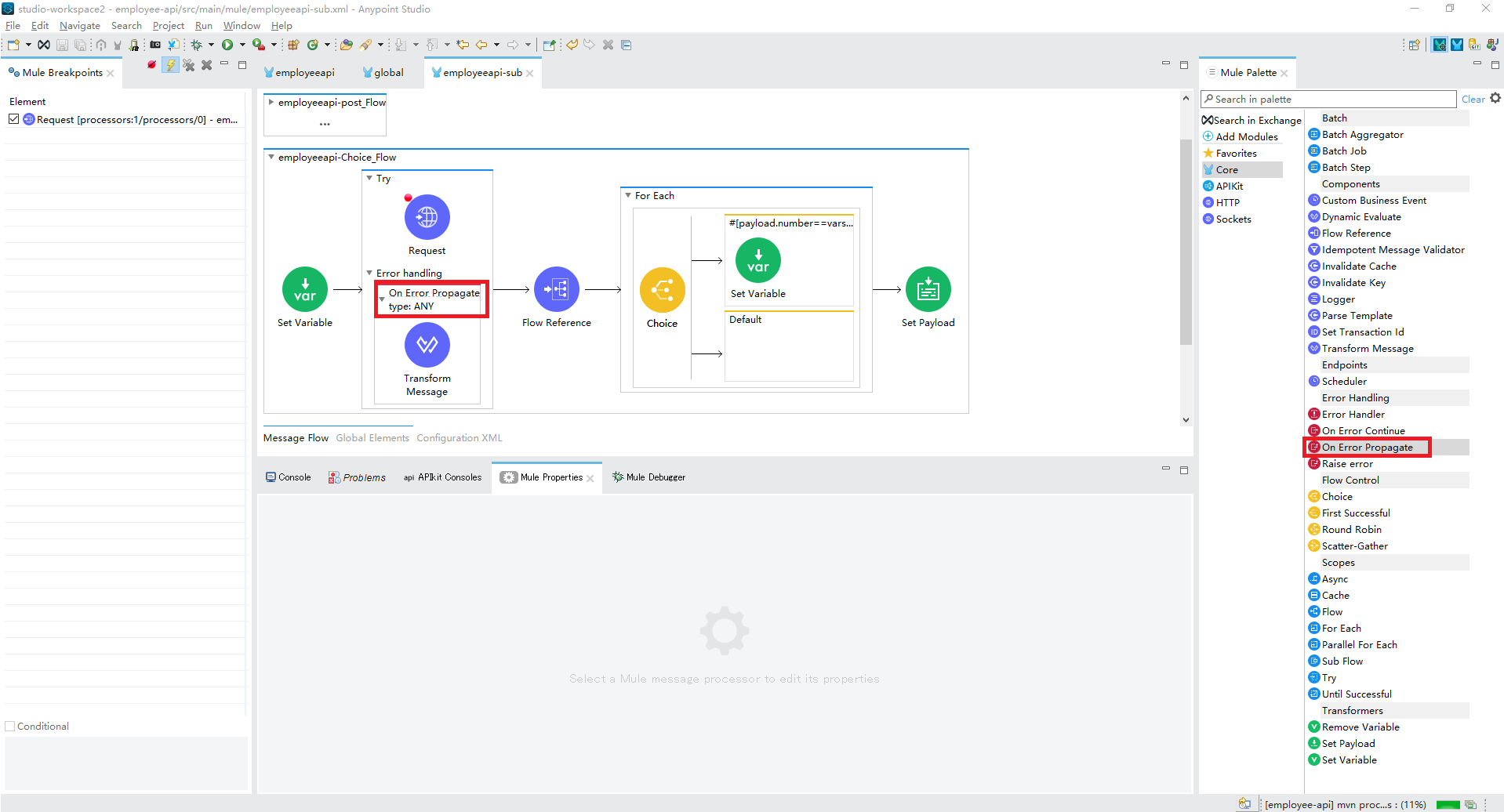Click the Request HTTP component icon
This screenshot has width=1504, height=812.
pos(427,217)
